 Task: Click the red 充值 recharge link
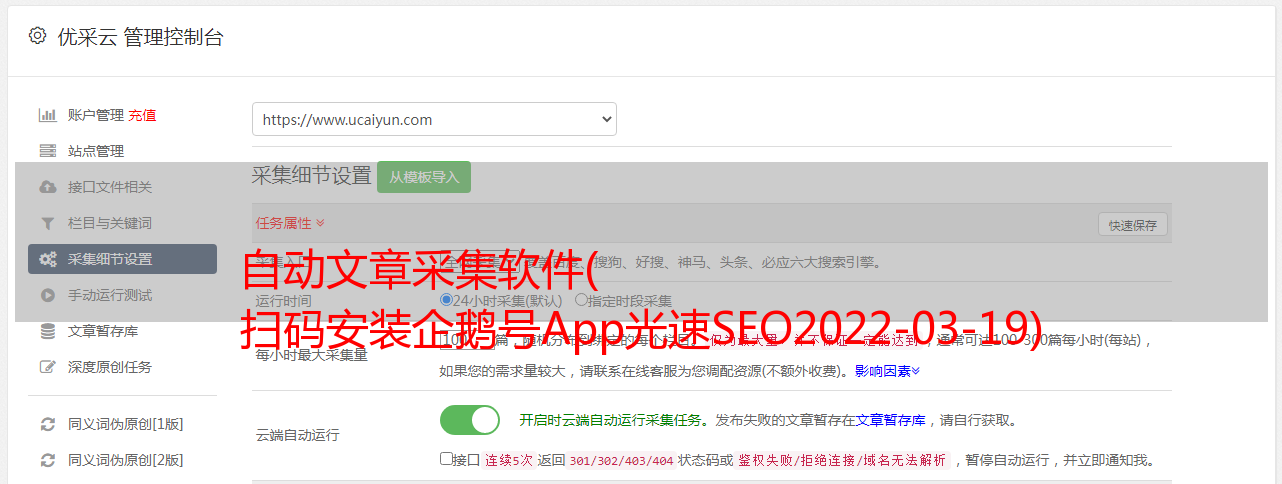point(142,115)
